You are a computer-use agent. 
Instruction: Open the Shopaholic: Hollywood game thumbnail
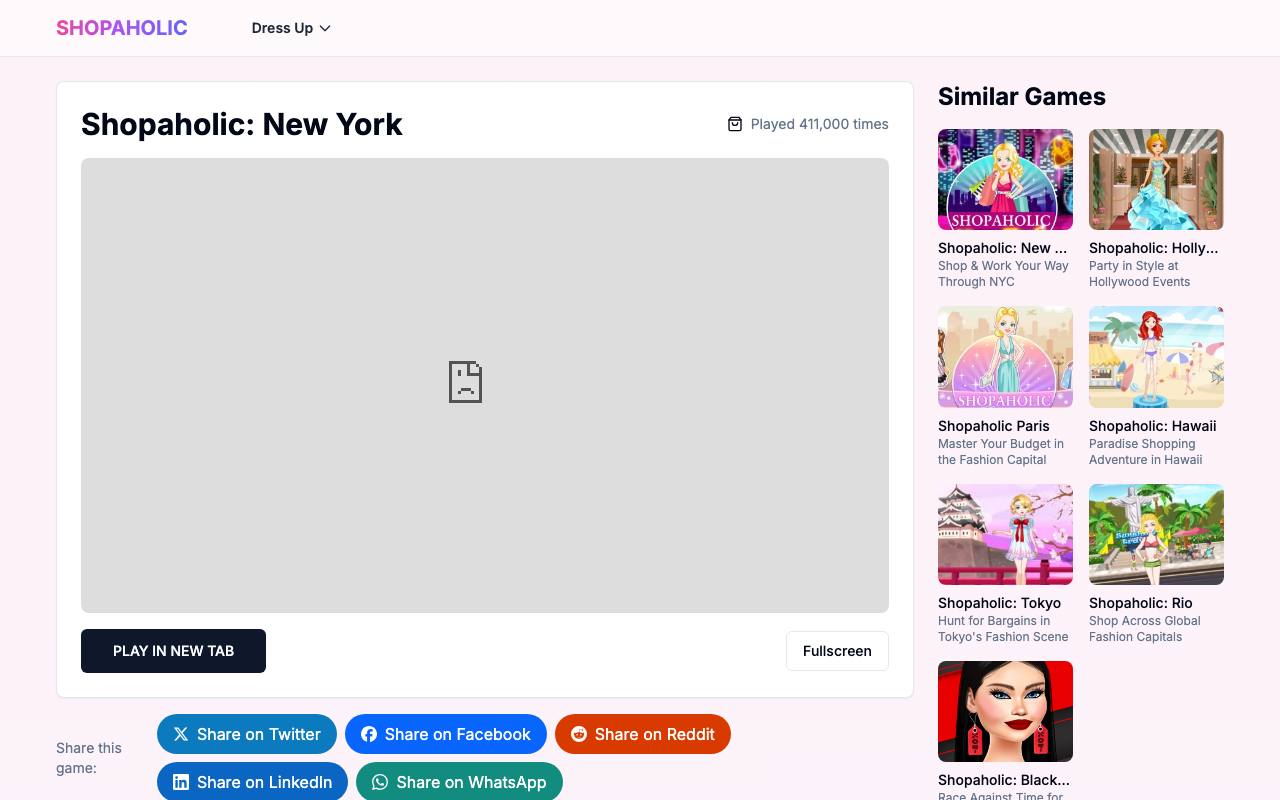[1156, 179]
